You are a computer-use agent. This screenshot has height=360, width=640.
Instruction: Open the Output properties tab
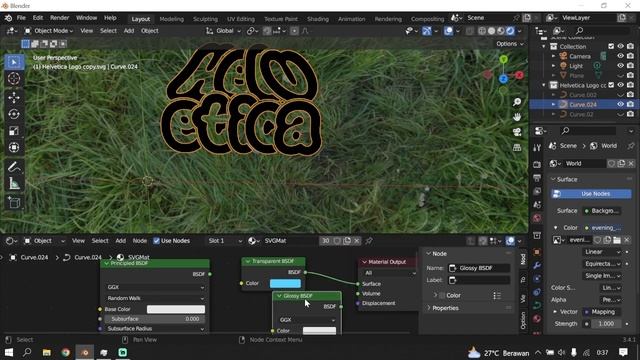[x=537, y=178]
